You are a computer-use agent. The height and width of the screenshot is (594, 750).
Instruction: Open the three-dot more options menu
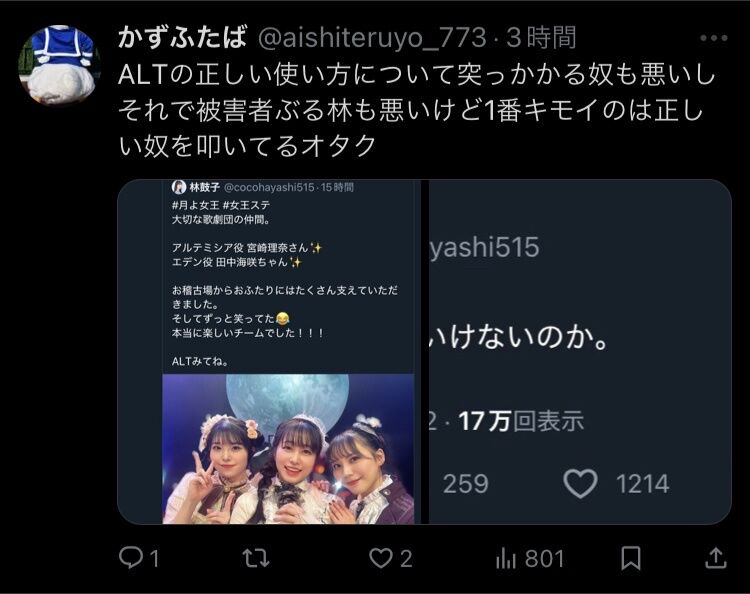coord(713,38)
